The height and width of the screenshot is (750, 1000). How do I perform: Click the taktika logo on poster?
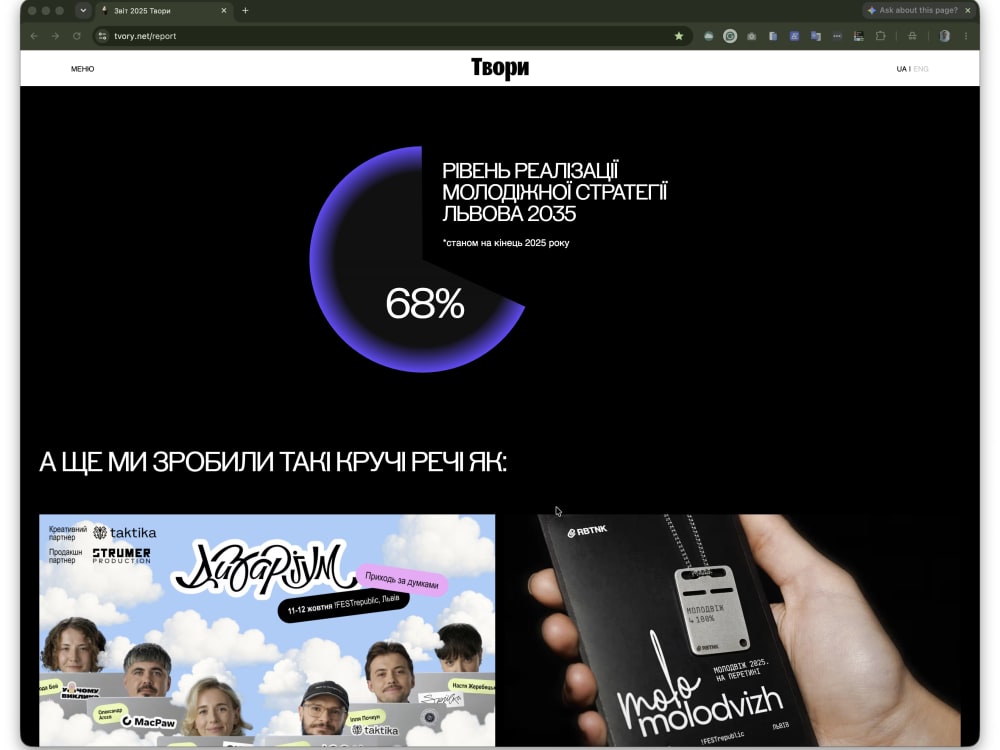124,533
